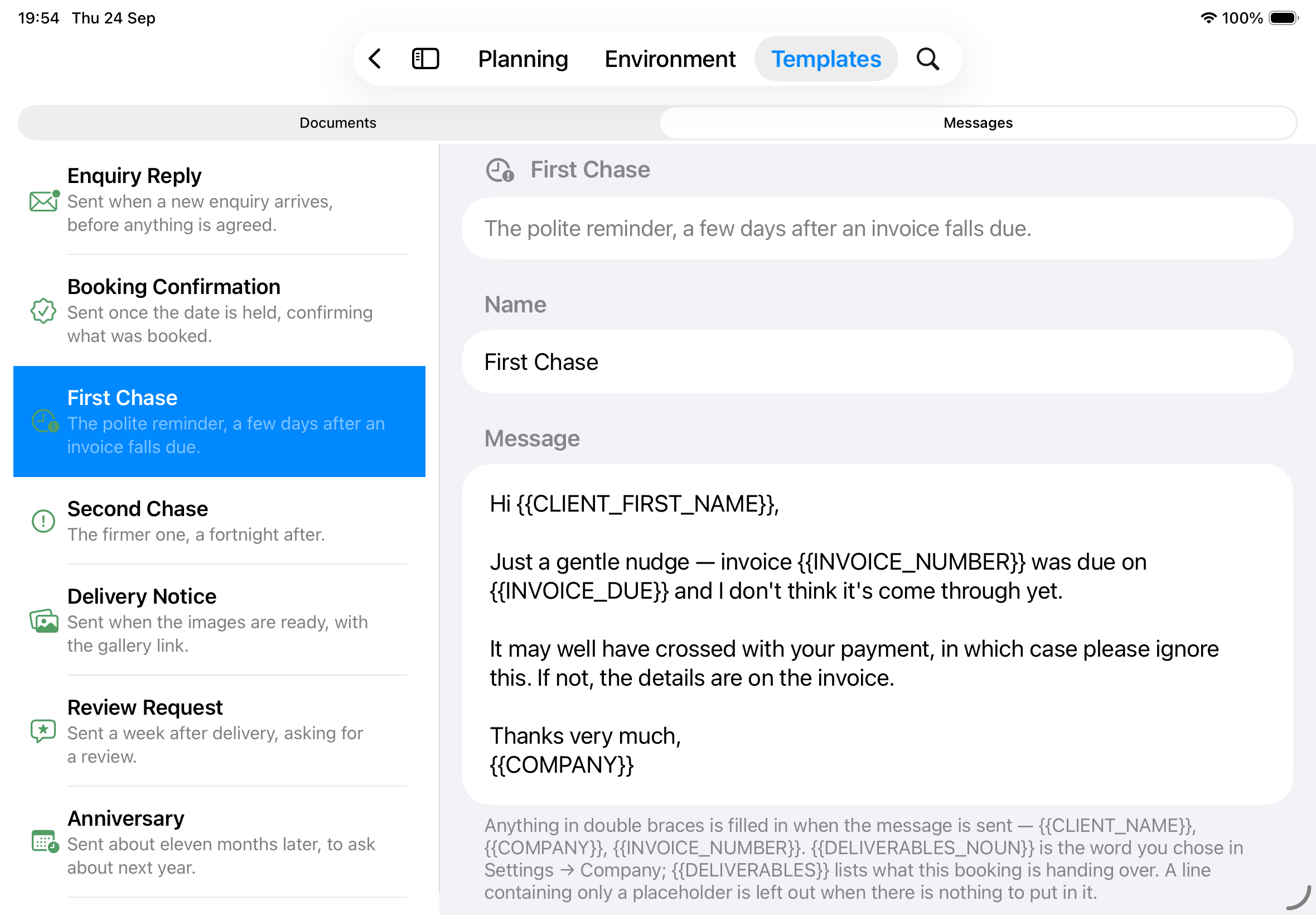Image resolution: width=1316 pixels, height=915 pixels.
Task: Click the First Chase clock icon in list
Action: tap(45, 421)
